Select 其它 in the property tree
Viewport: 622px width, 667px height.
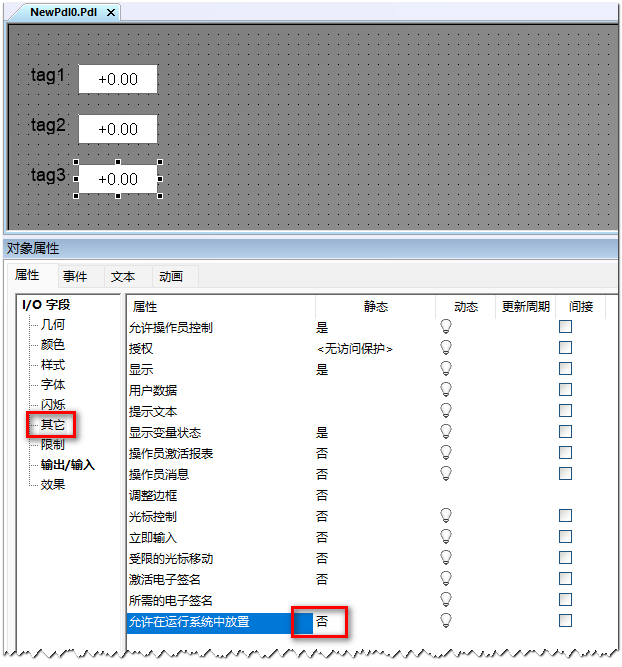pyautogui.click(x=53, y=425)
